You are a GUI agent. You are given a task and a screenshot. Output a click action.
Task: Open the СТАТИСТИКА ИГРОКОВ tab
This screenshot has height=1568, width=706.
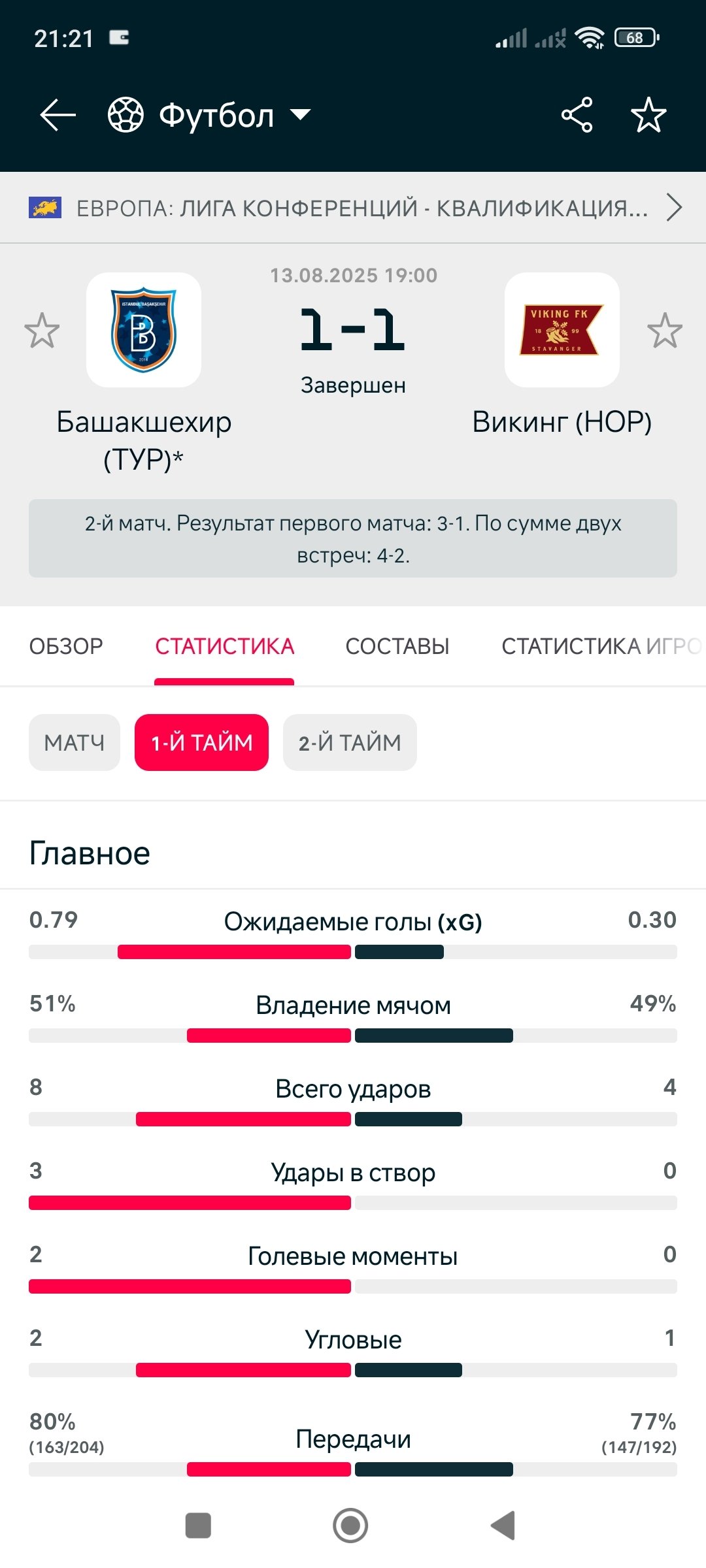[600, 646]
